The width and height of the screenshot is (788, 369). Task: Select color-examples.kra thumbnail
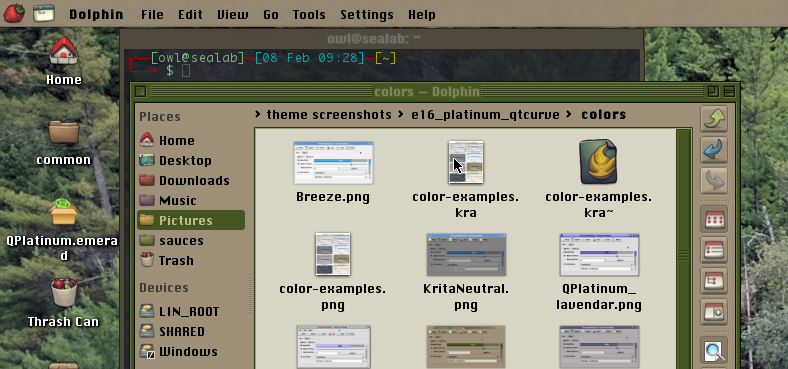[x=465, y=162]
